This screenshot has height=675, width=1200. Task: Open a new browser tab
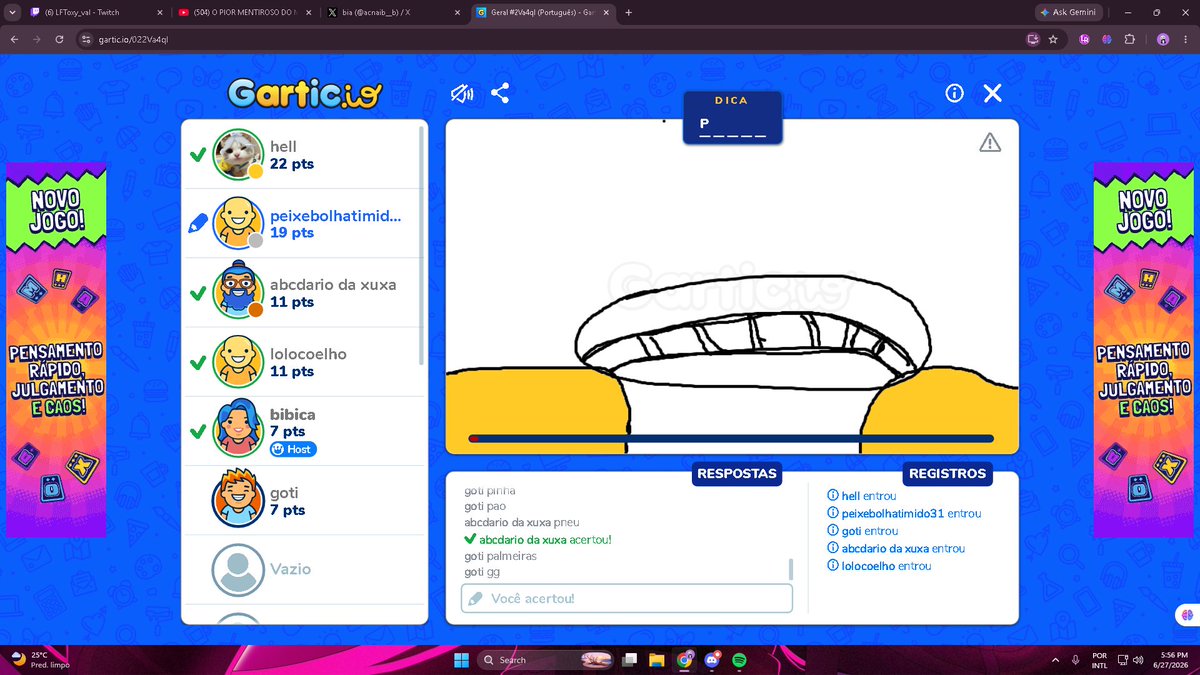tap(628, 13)
